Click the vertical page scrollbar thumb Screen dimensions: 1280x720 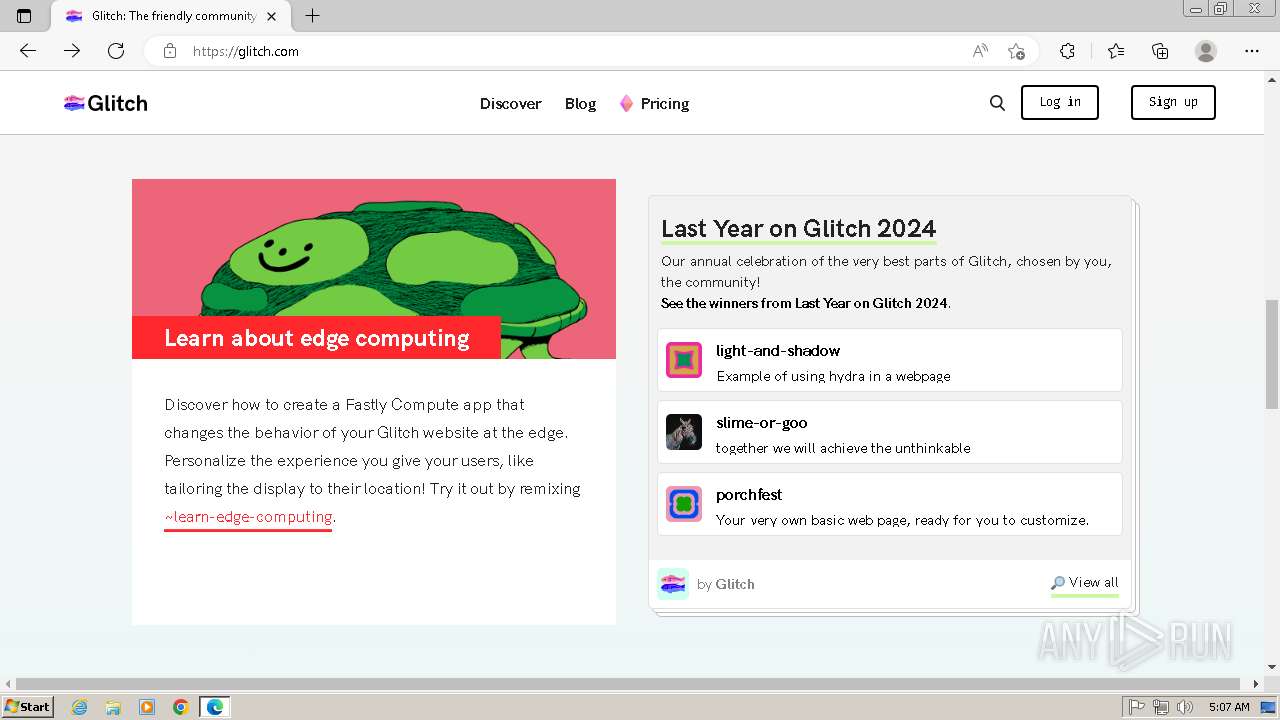pos(1271,354)
